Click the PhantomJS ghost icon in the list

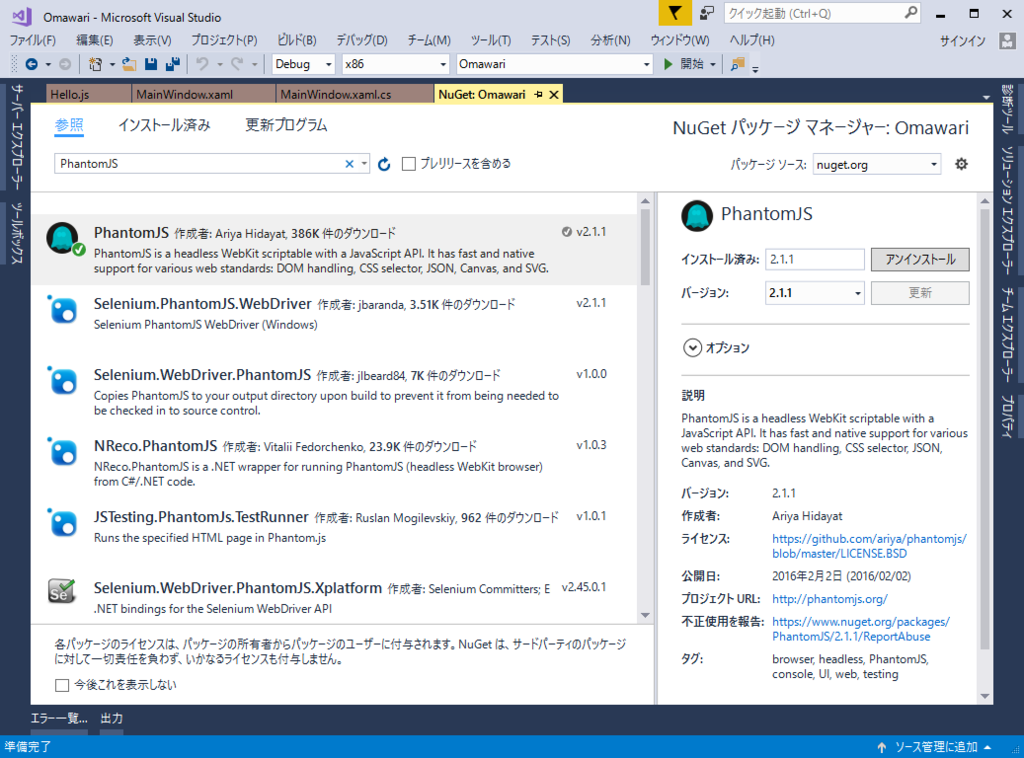pyautogui.click(x=63, y=238)
